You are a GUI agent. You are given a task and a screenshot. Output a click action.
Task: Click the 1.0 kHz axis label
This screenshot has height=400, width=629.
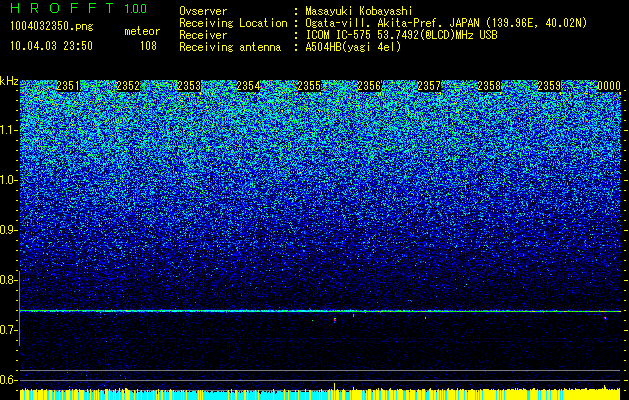[x=8, y=180]
